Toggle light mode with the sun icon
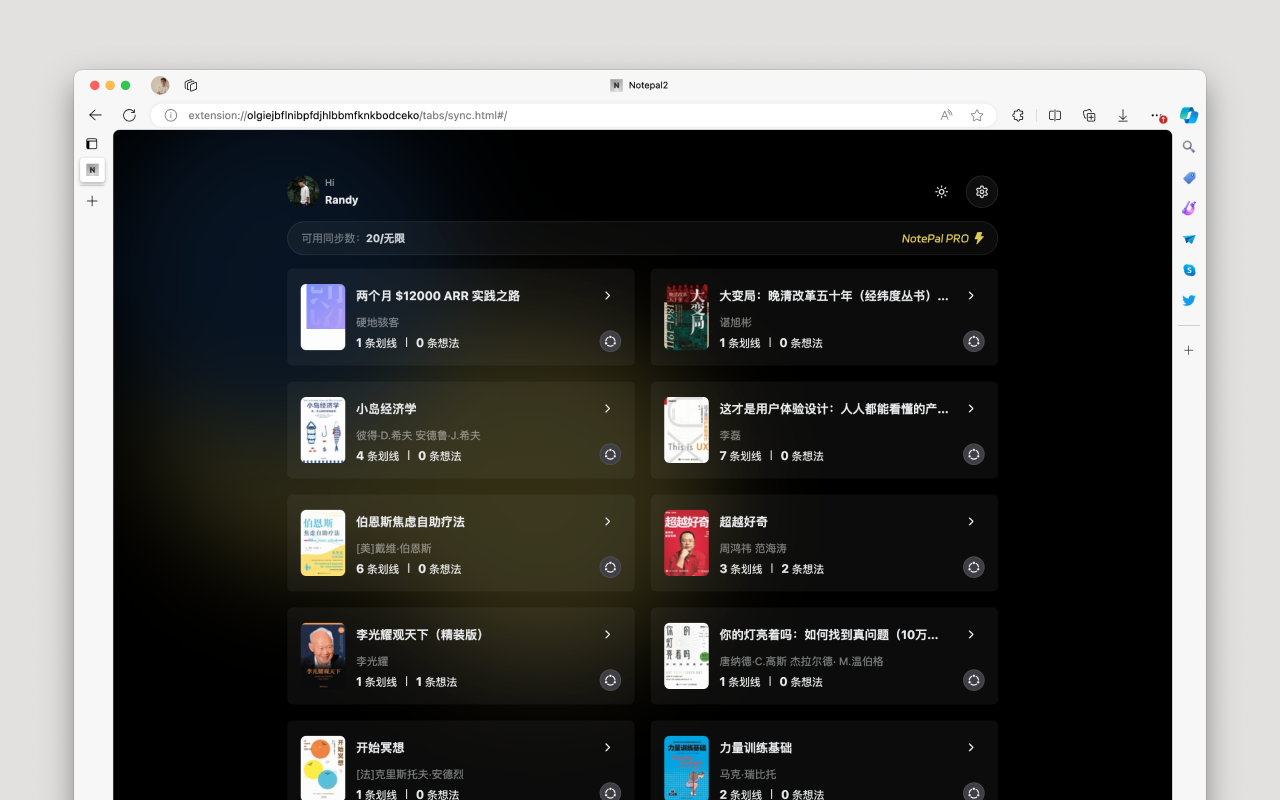Screen dimensions: 1280x800 tap(941, 191)
